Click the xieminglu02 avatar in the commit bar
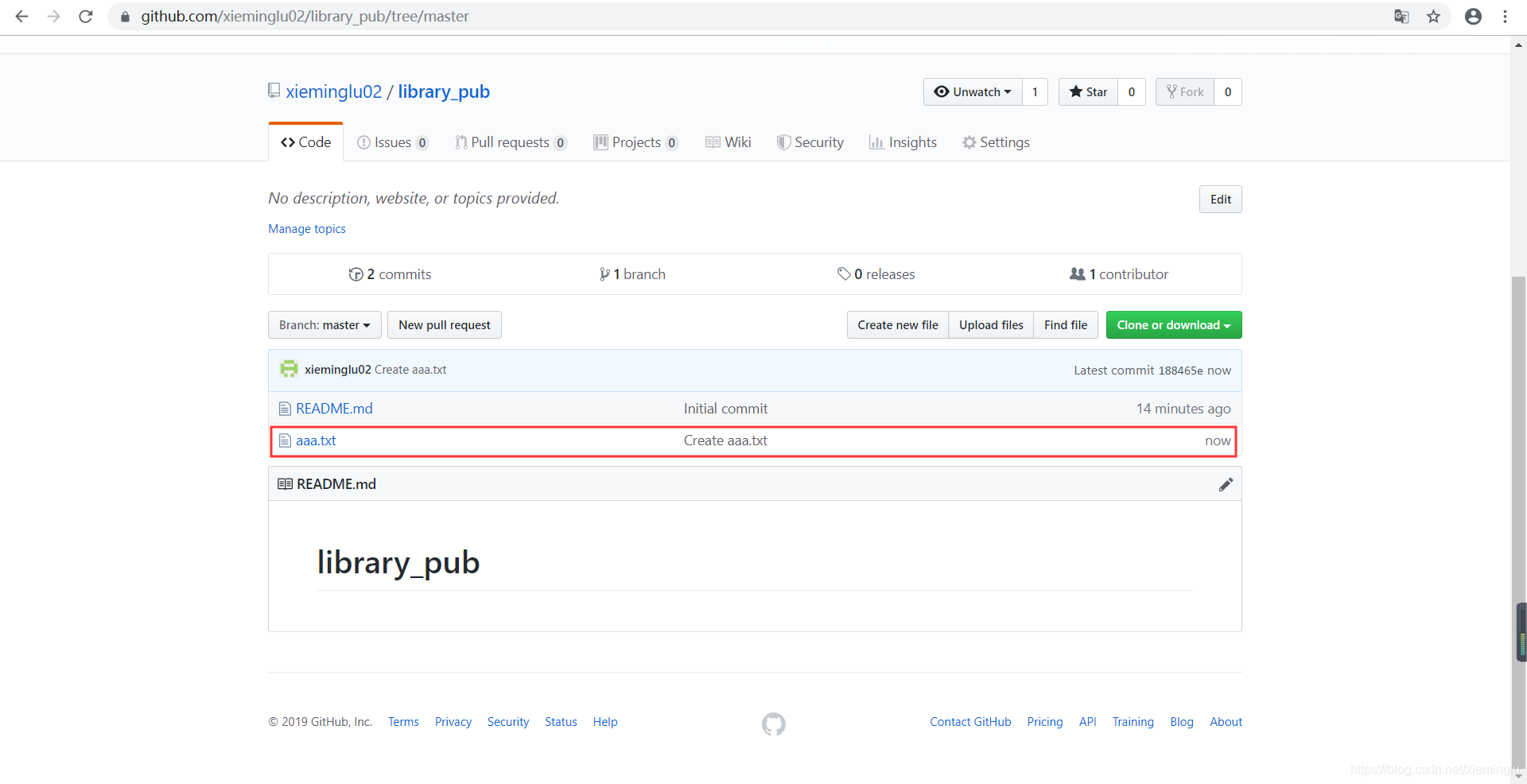This screenshot has width=1527, height=784. [x=289, y=369]
